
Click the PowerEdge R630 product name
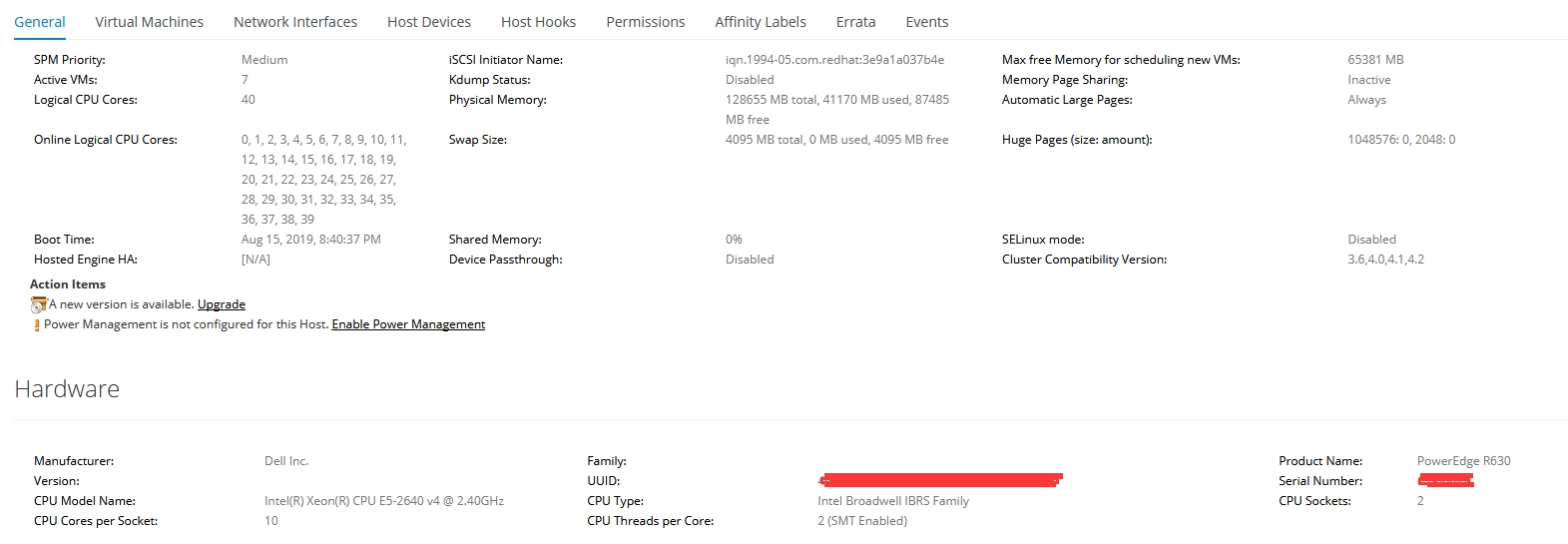pos(1463,461)
